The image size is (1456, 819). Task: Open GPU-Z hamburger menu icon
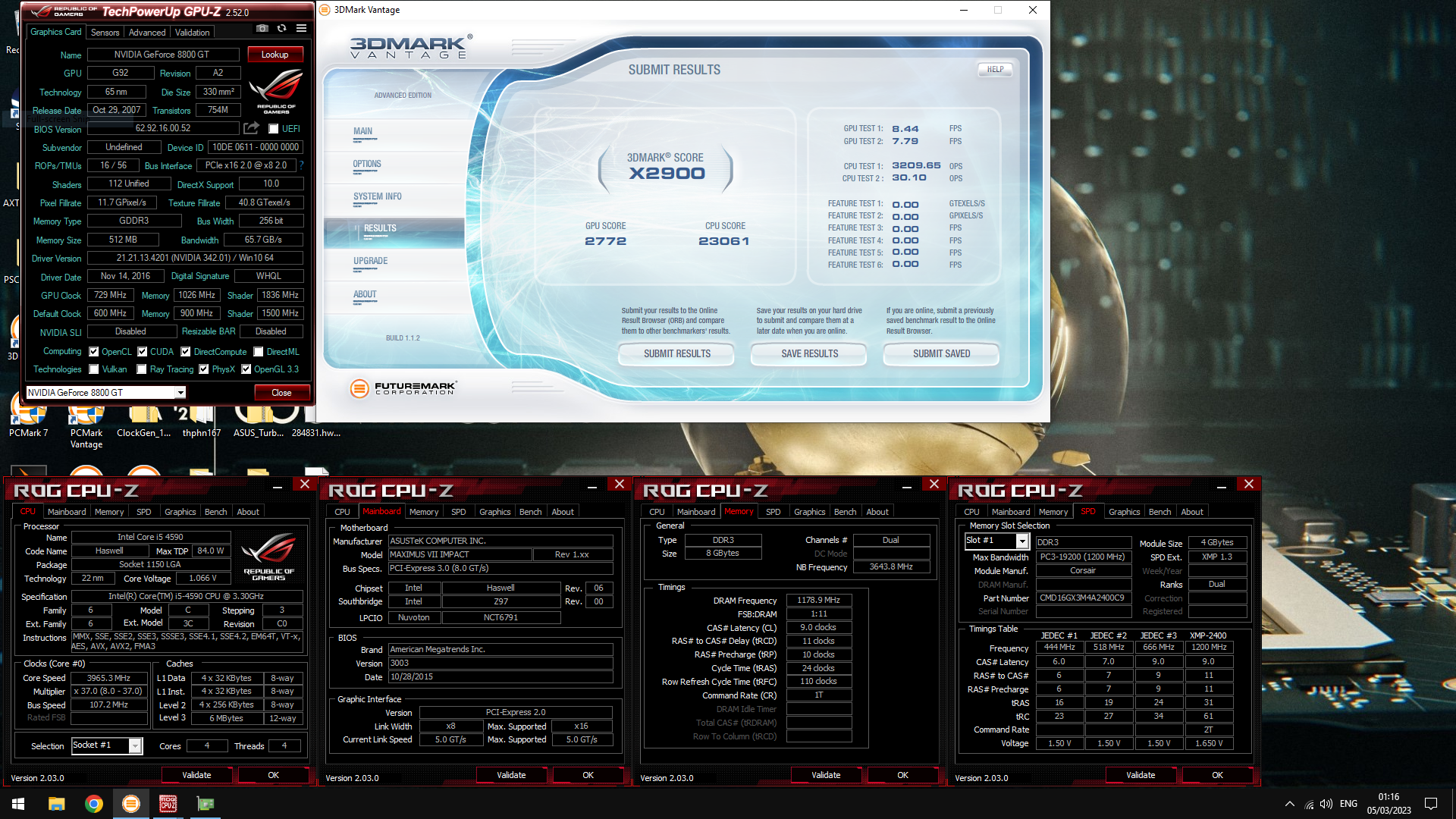[x=301, y=29]
